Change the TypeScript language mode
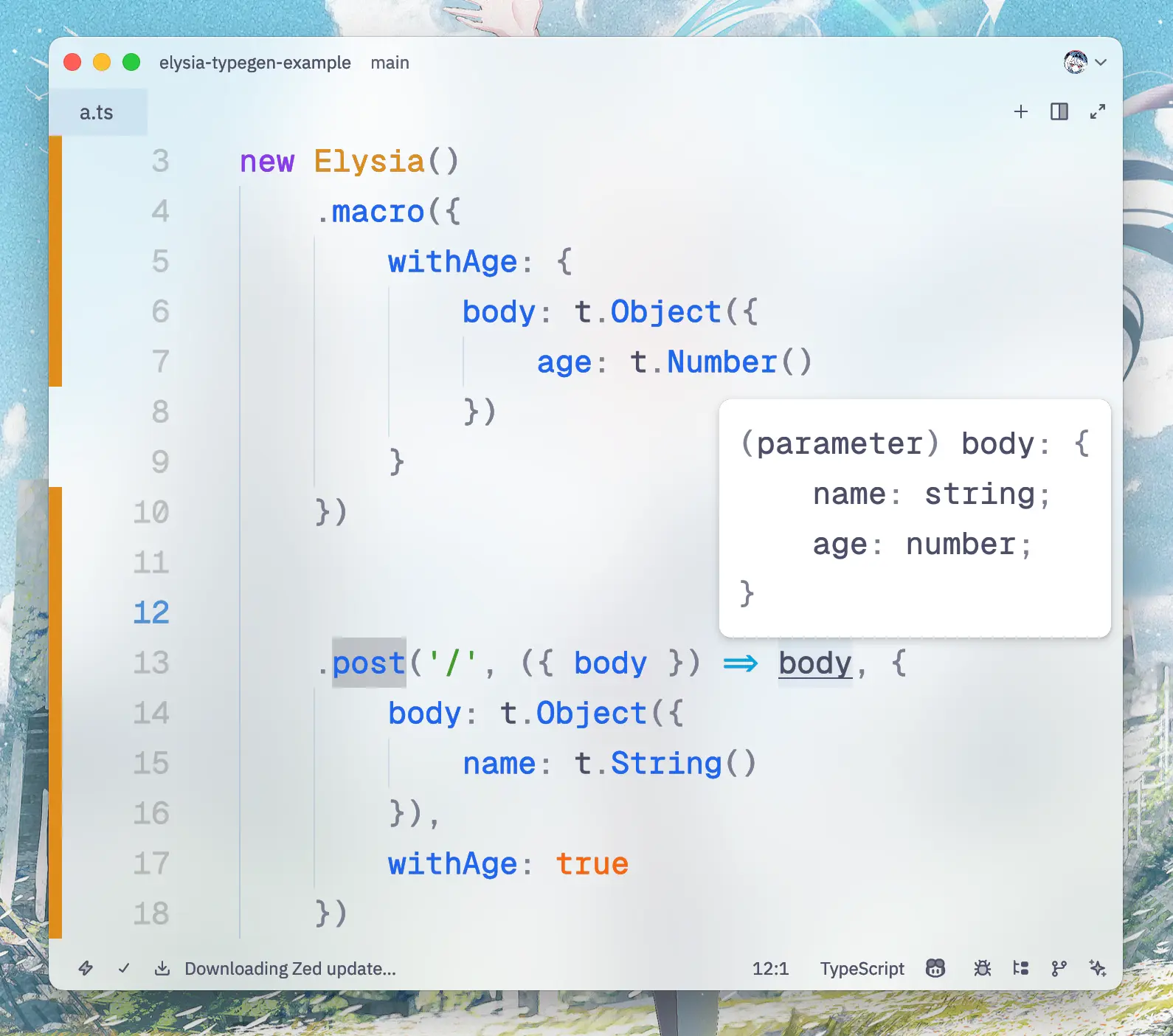The height and width of the screenshot is (1036, 1173). 862,968
